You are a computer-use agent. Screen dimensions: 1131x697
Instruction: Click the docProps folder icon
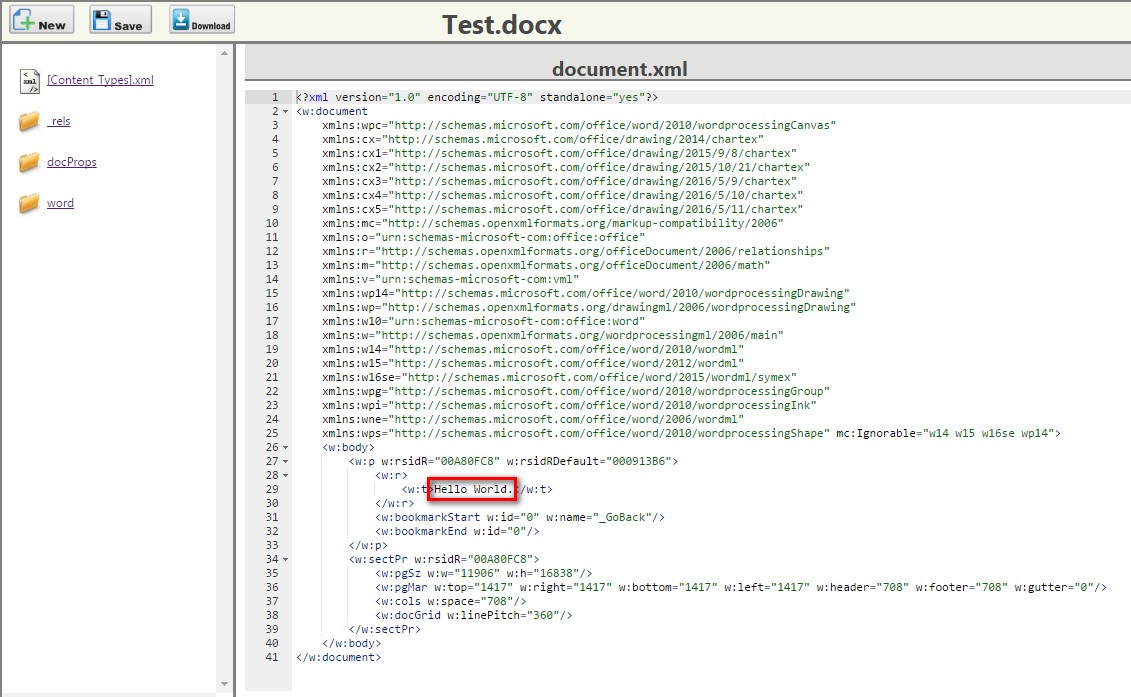pyautogui.click(x=29, y=163)
